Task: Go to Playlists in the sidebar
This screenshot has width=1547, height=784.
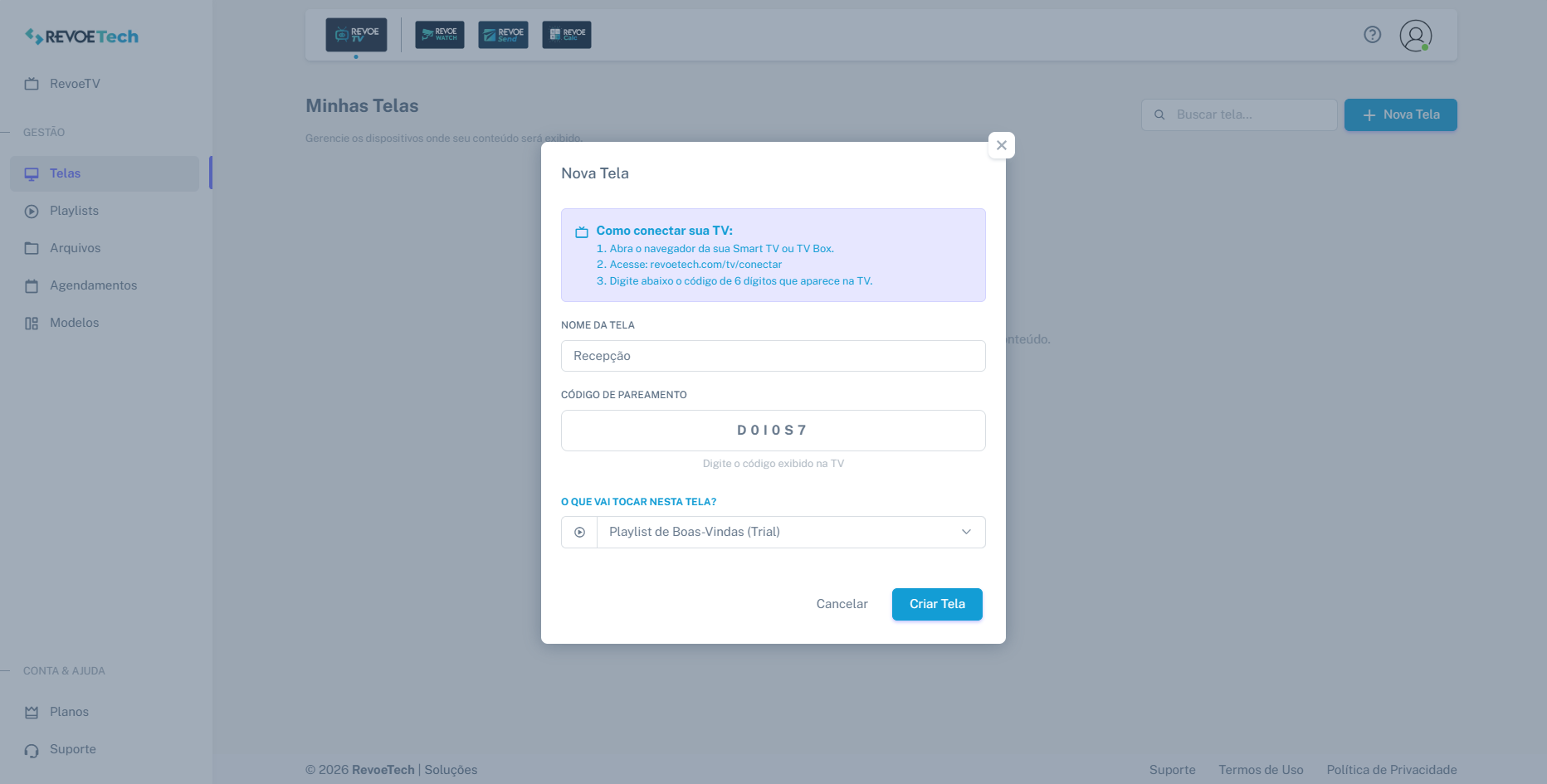Action: click(x=74, y=211)
